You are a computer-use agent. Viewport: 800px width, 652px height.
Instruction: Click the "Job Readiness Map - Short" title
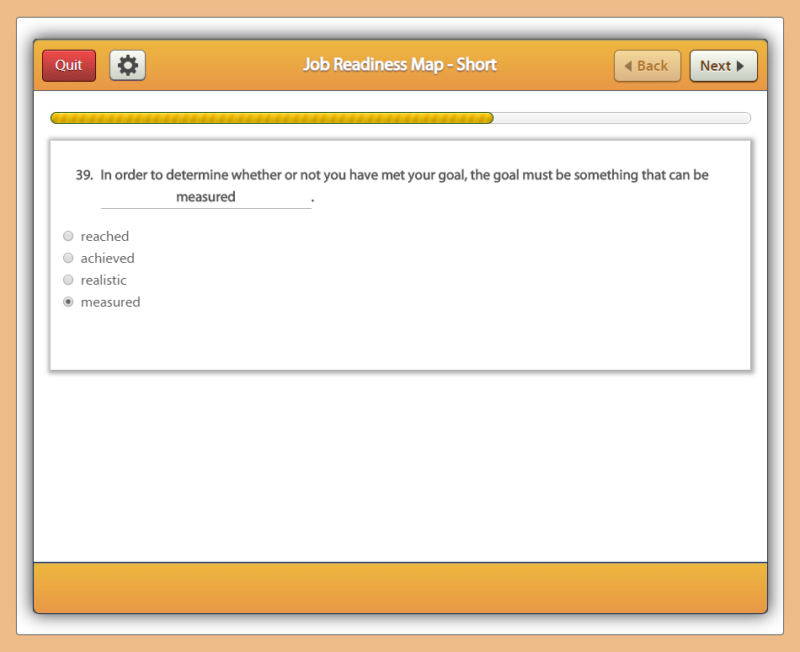click(400, 65)
